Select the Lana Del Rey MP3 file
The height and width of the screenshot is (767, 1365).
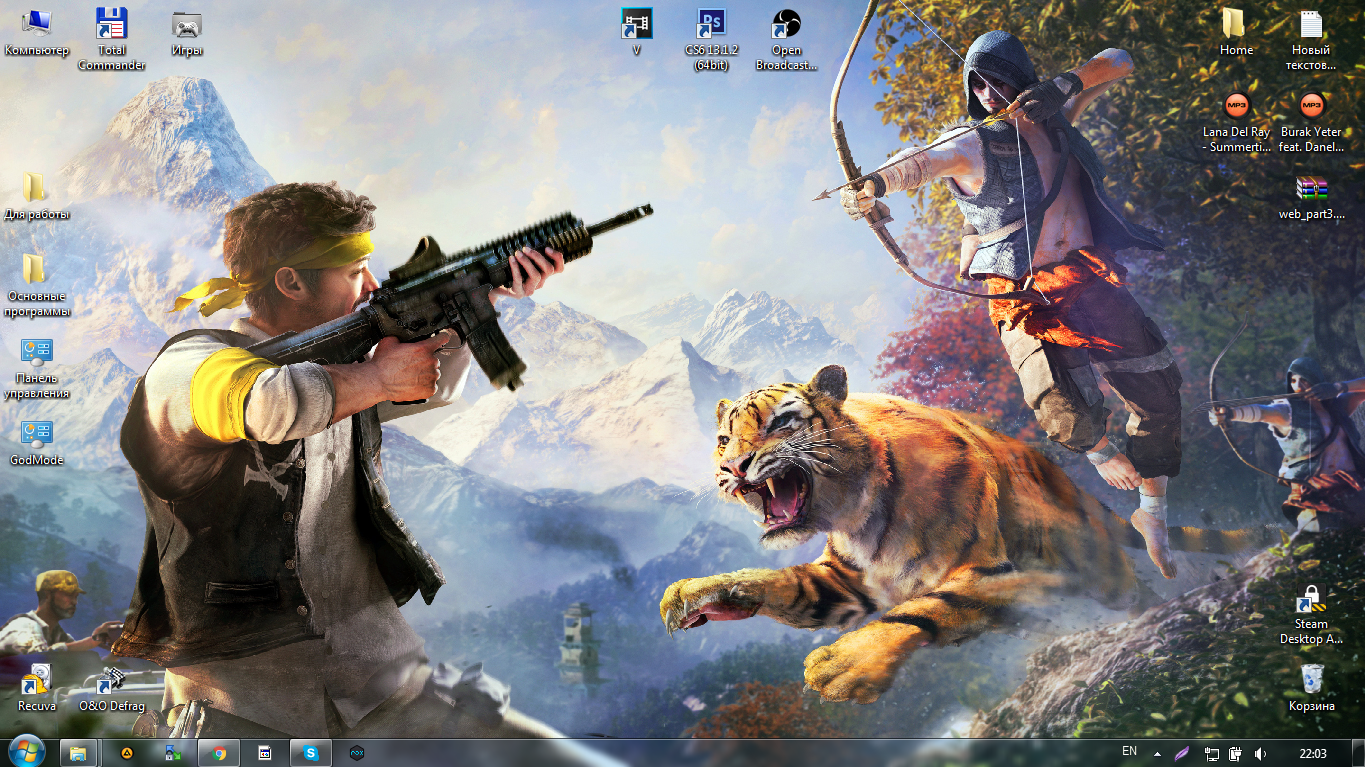(x=1236, y=120)
